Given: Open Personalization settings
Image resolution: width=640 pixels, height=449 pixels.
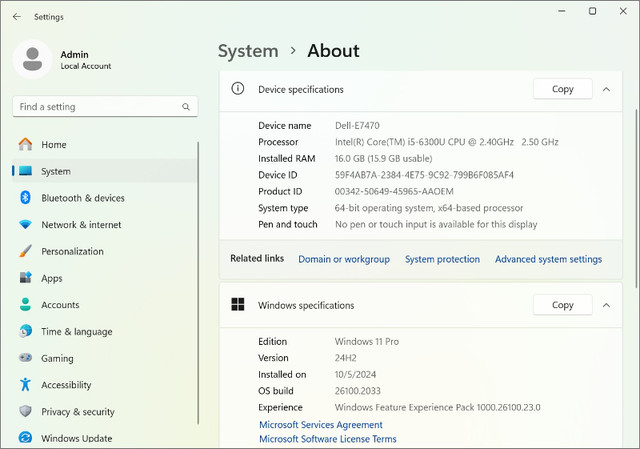Looking at the screenshot, I should 104,251.
